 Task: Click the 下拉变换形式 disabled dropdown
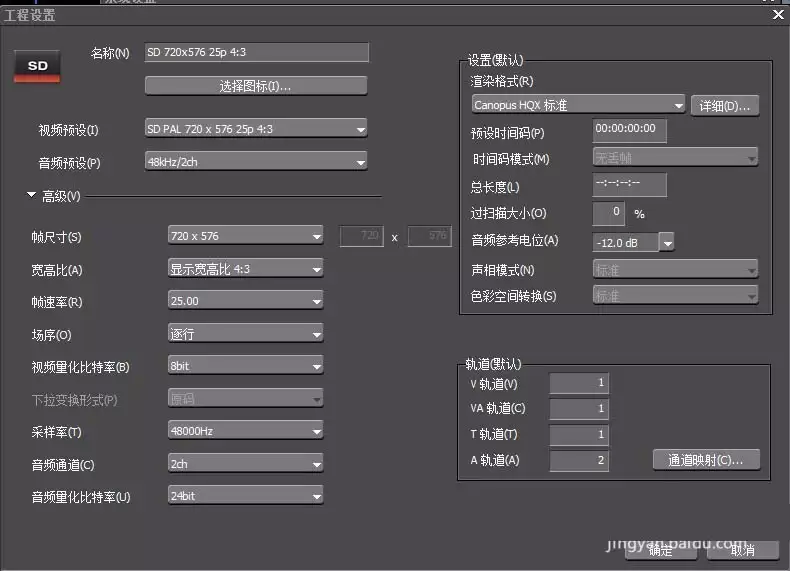[245, 399]
